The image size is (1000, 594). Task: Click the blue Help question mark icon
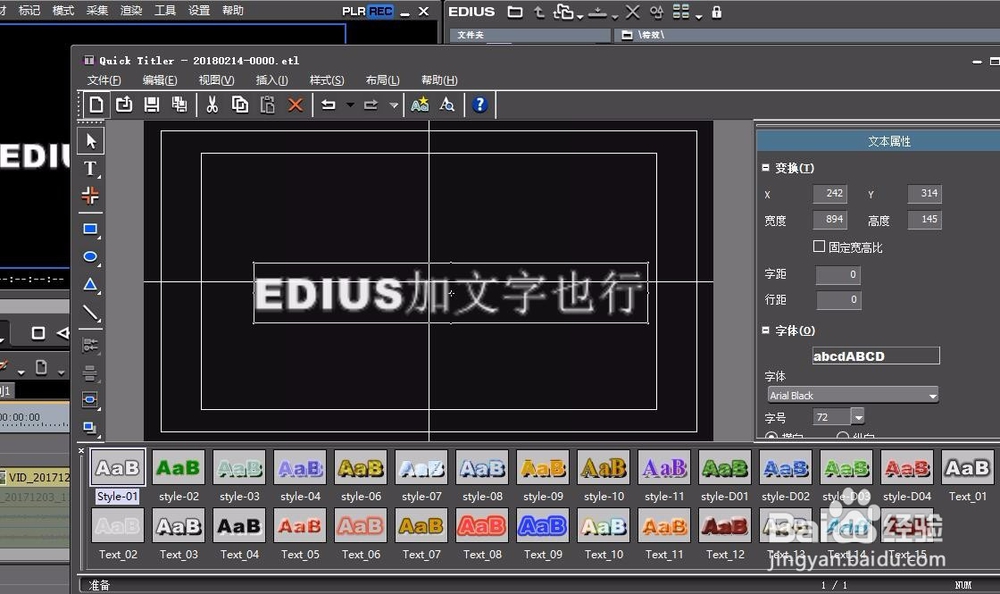pos(480,105)
